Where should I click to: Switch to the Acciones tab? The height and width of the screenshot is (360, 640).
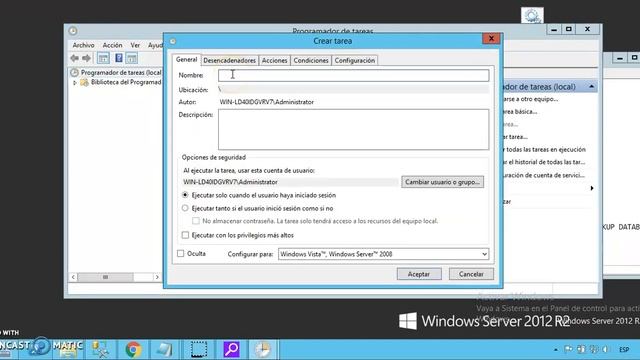274,60
